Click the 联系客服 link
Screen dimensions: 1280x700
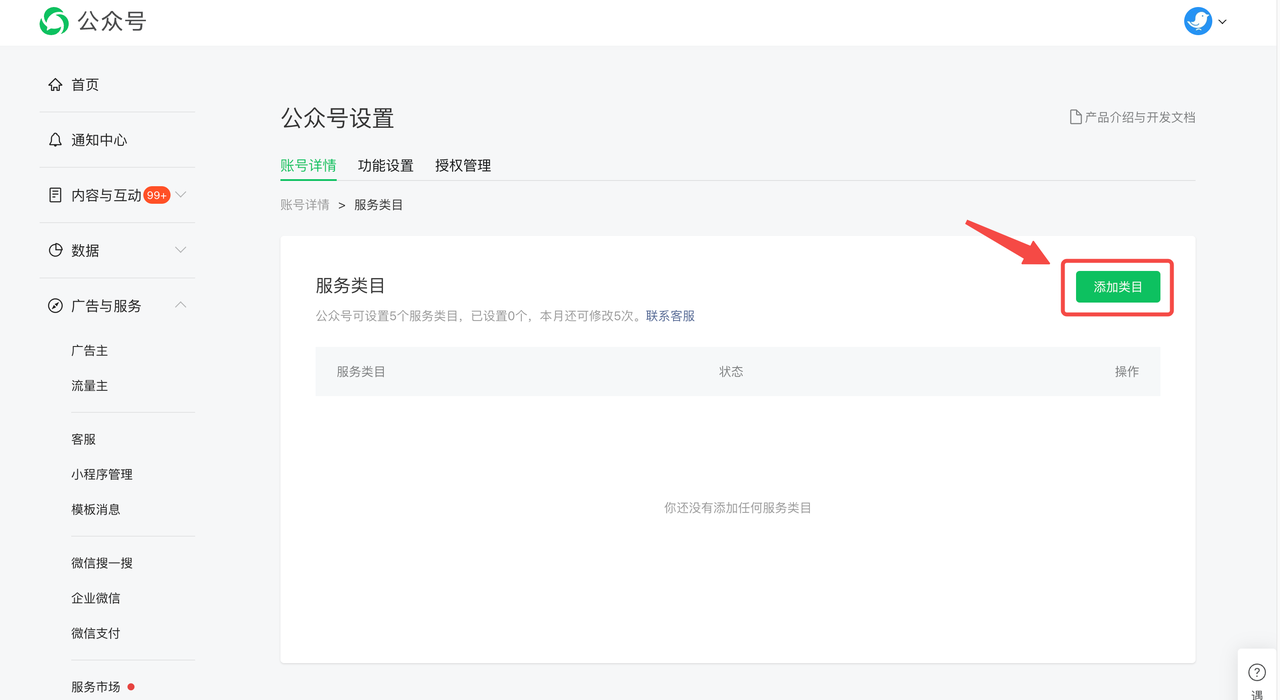(x=670, y=316)
